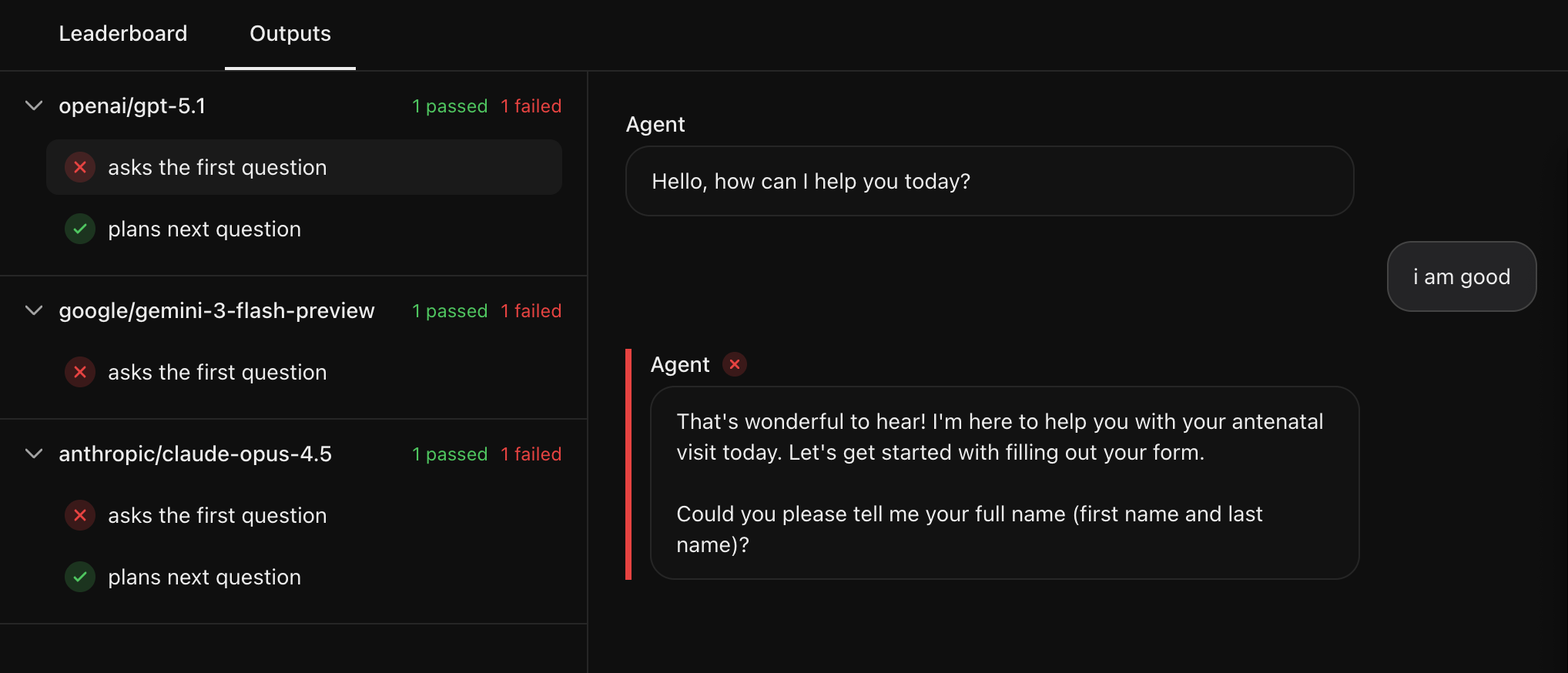
Task: Click red fail icon under google/gemini-3-flash-preview
Action: 80,372
